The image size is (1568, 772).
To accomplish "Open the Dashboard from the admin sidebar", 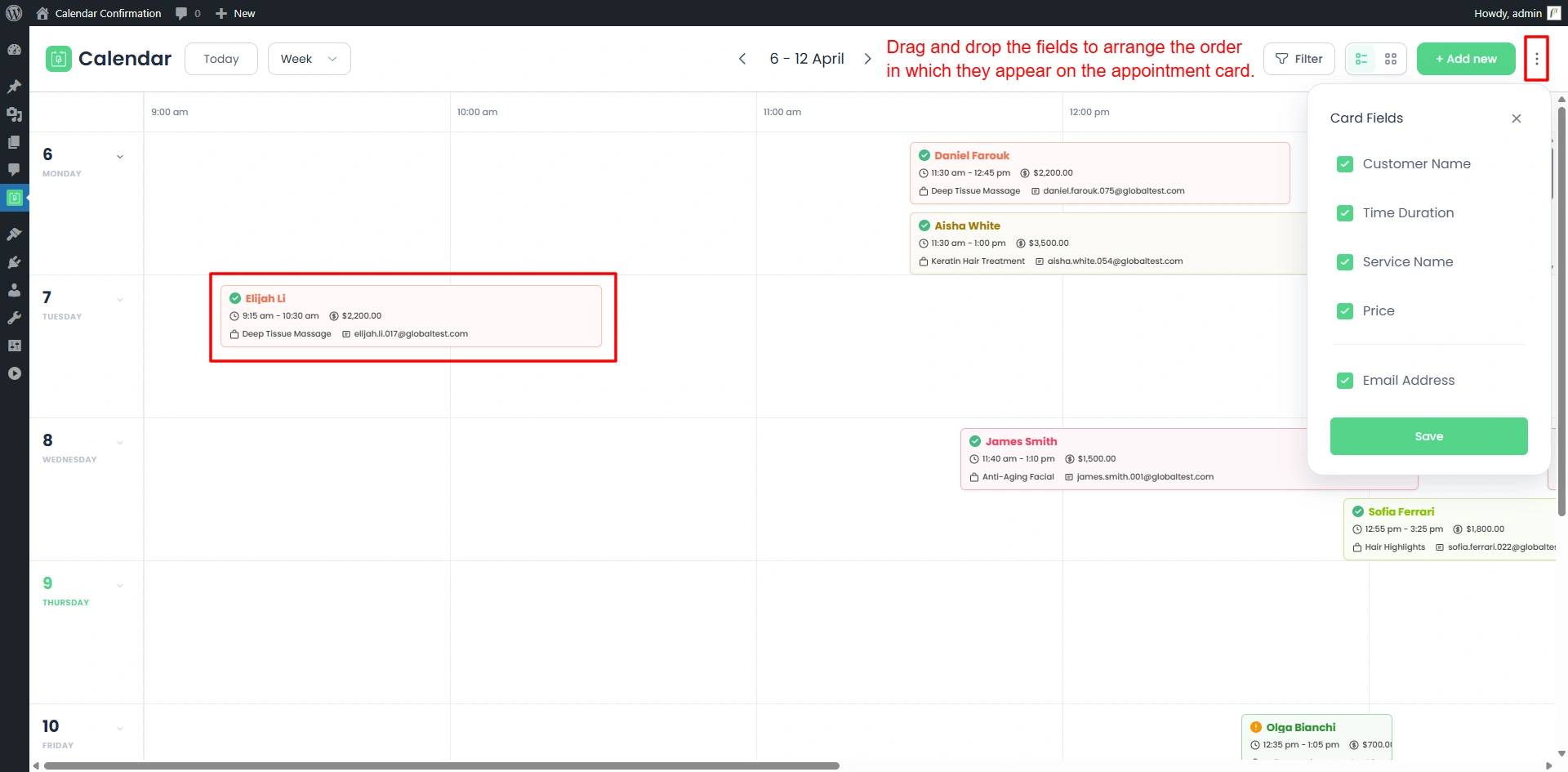I will (15, 49).
